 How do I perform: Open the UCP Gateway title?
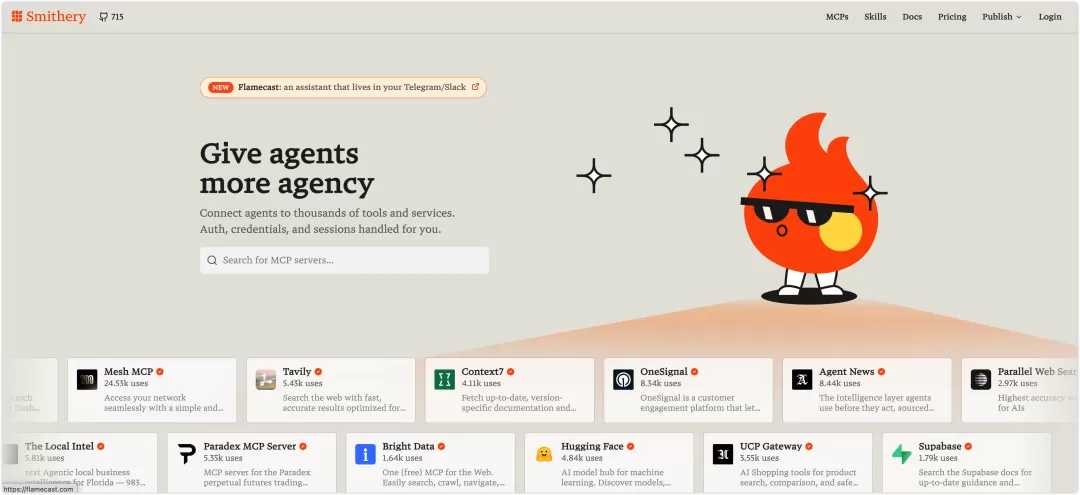(771, 447)
